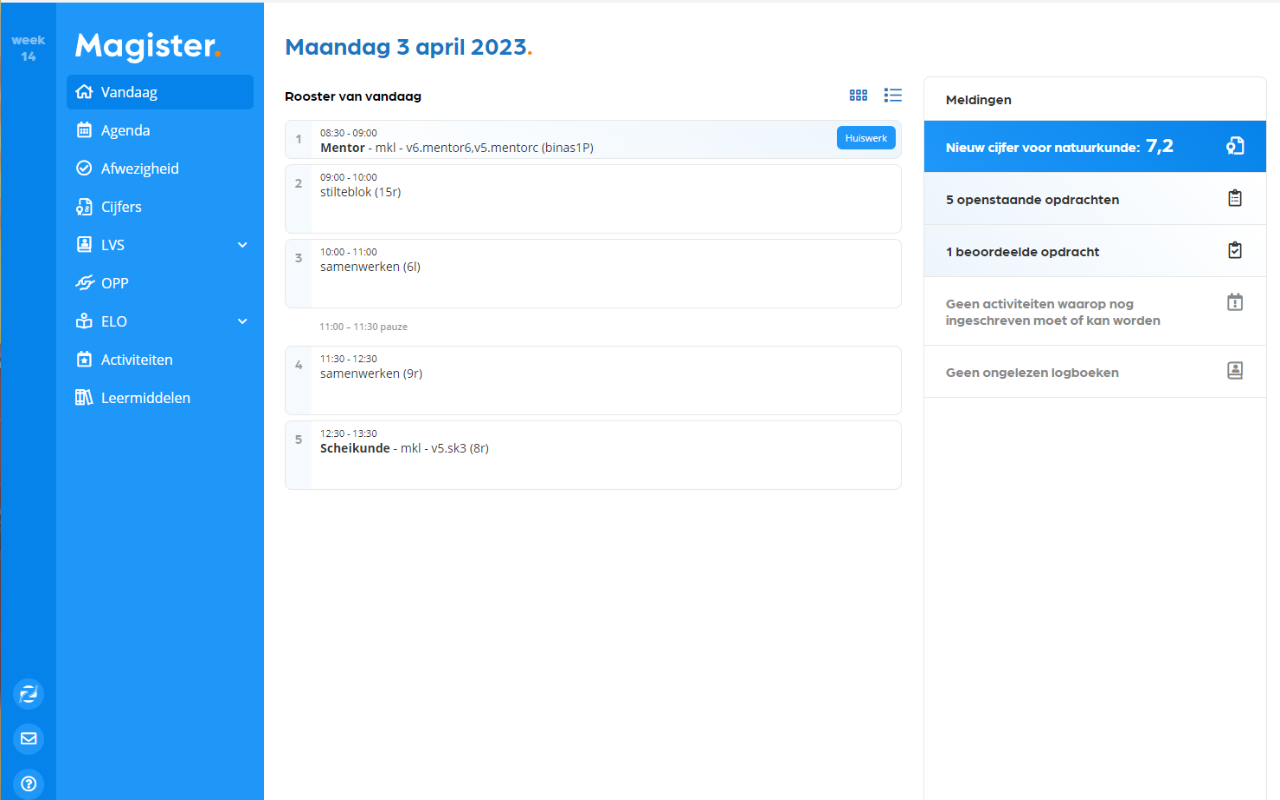Open help via the question mark icon
Image resolution: width=1280 pixels, height=800 pixels.
[28, 784]
